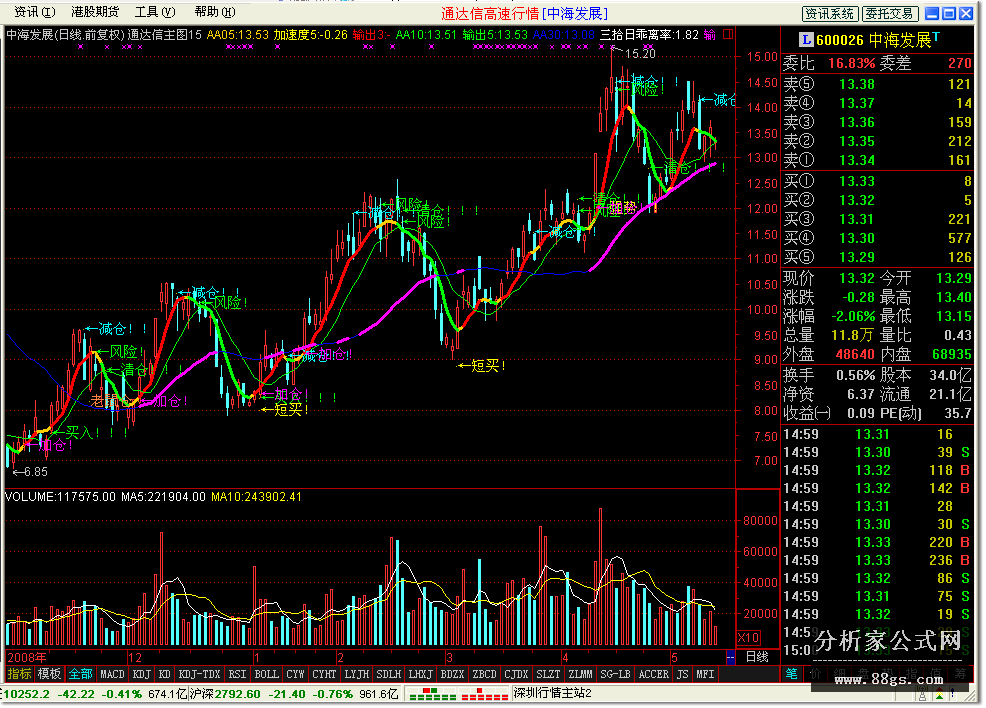Click the 买② 13.32 order row

[877, 200]
